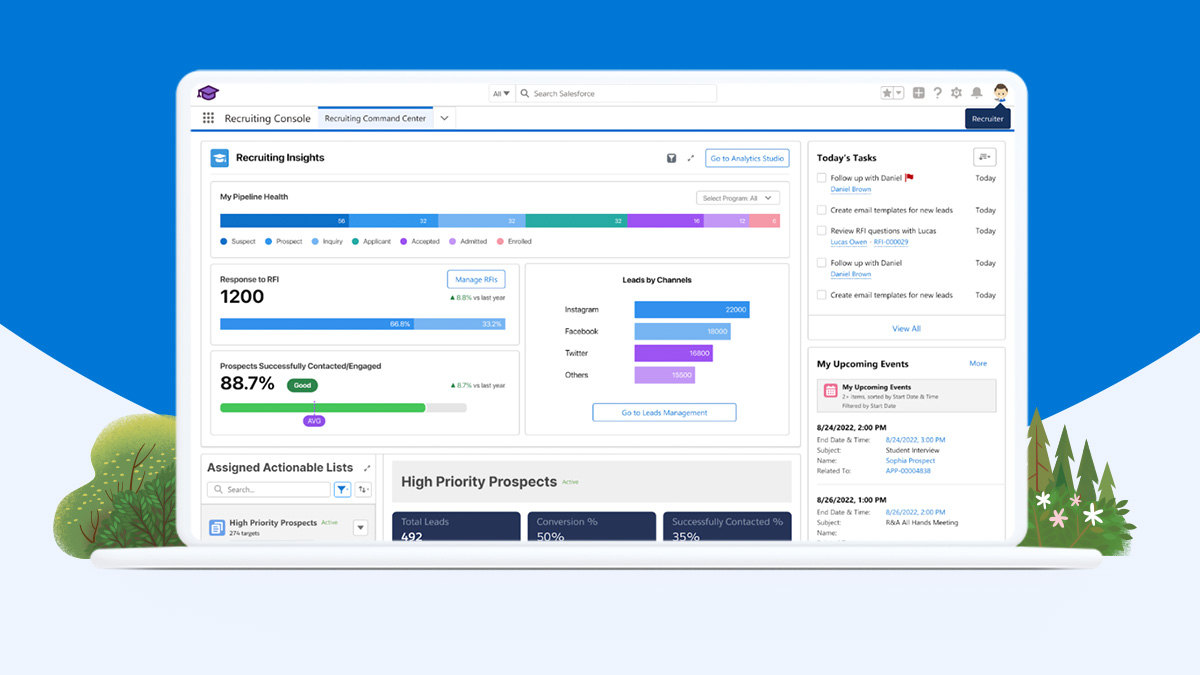This screenshot has height=675, width=1200.
Task: Check Review RFI questions with Lucas
Action: (822, 230)
